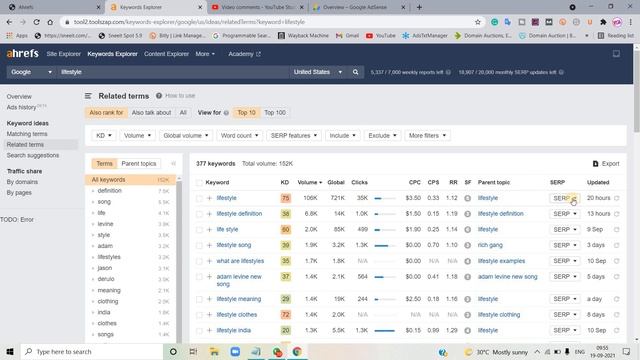Add lifestyle song keyword with plus icon
The image size is (640, 360).
(210, 245)
